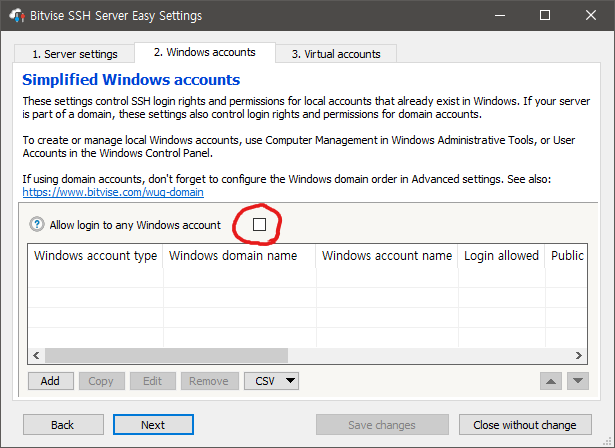Maximize the Bitvise settings window

545,16
